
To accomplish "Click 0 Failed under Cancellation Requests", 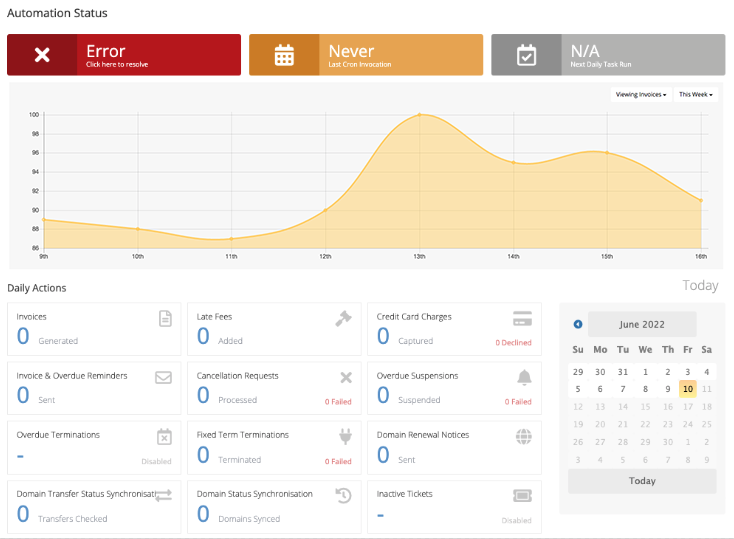I will 338,402.
